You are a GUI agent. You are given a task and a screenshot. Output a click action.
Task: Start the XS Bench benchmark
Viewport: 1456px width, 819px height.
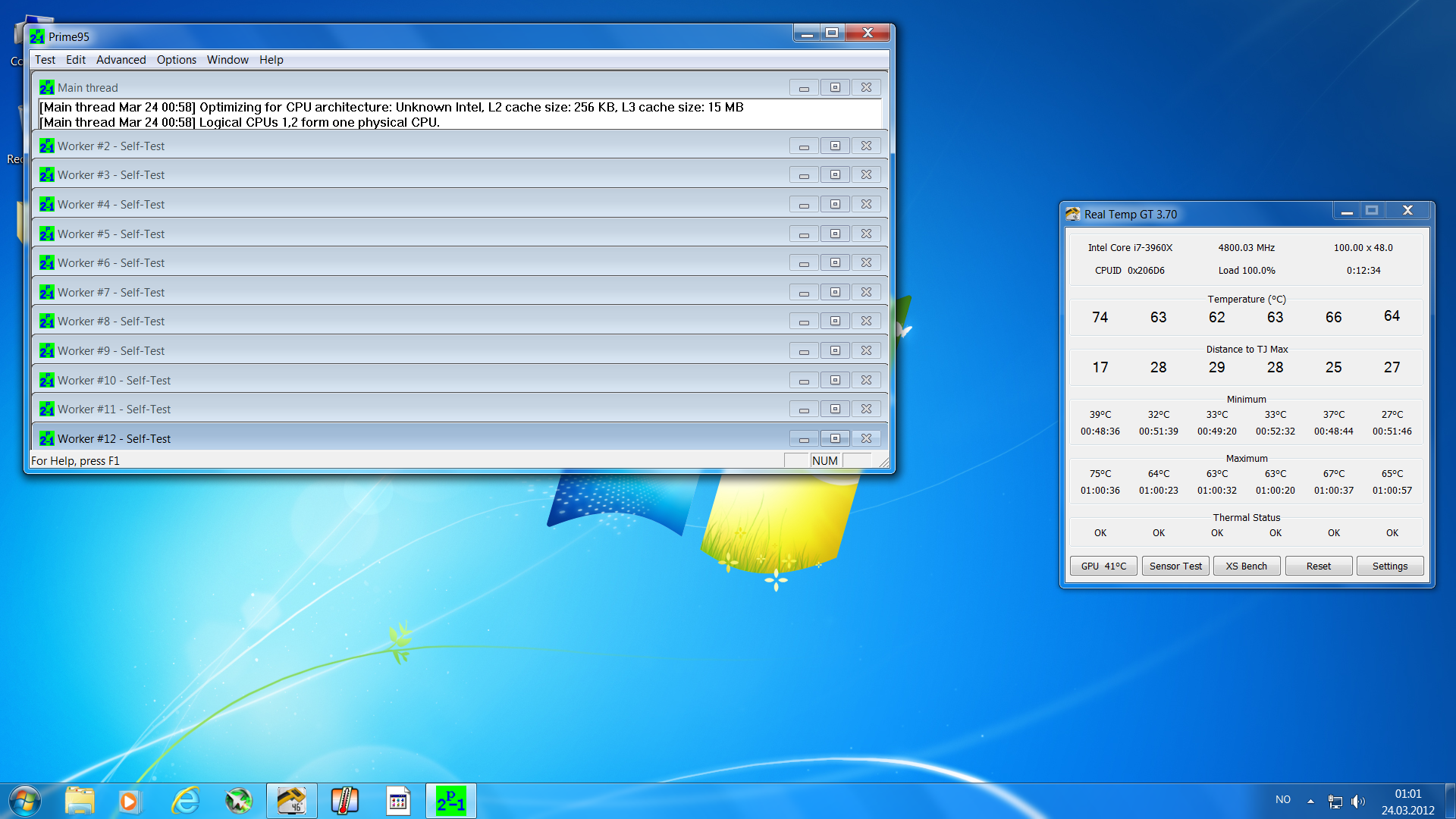click(1247, 566)
